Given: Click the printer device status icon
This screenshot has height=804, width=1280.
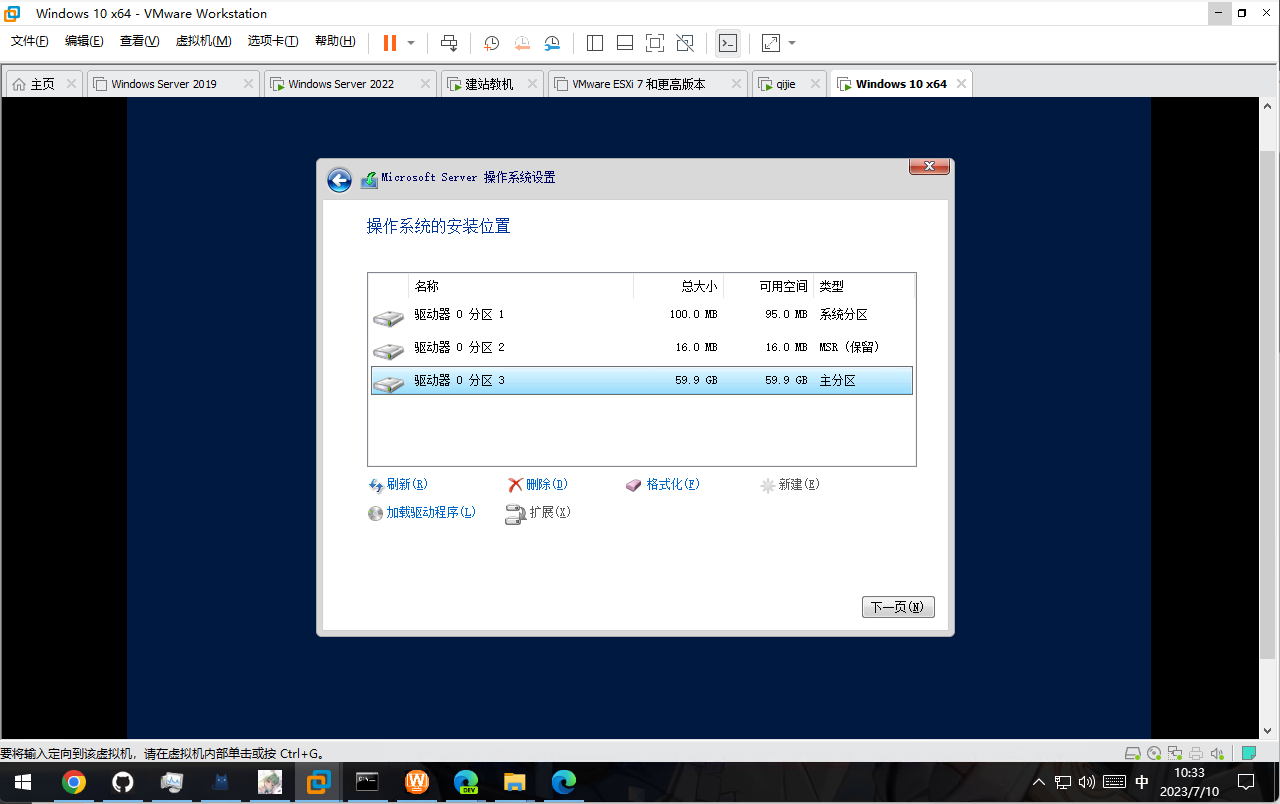Looking at the screenshot, I should click(x=1196, y=754).
